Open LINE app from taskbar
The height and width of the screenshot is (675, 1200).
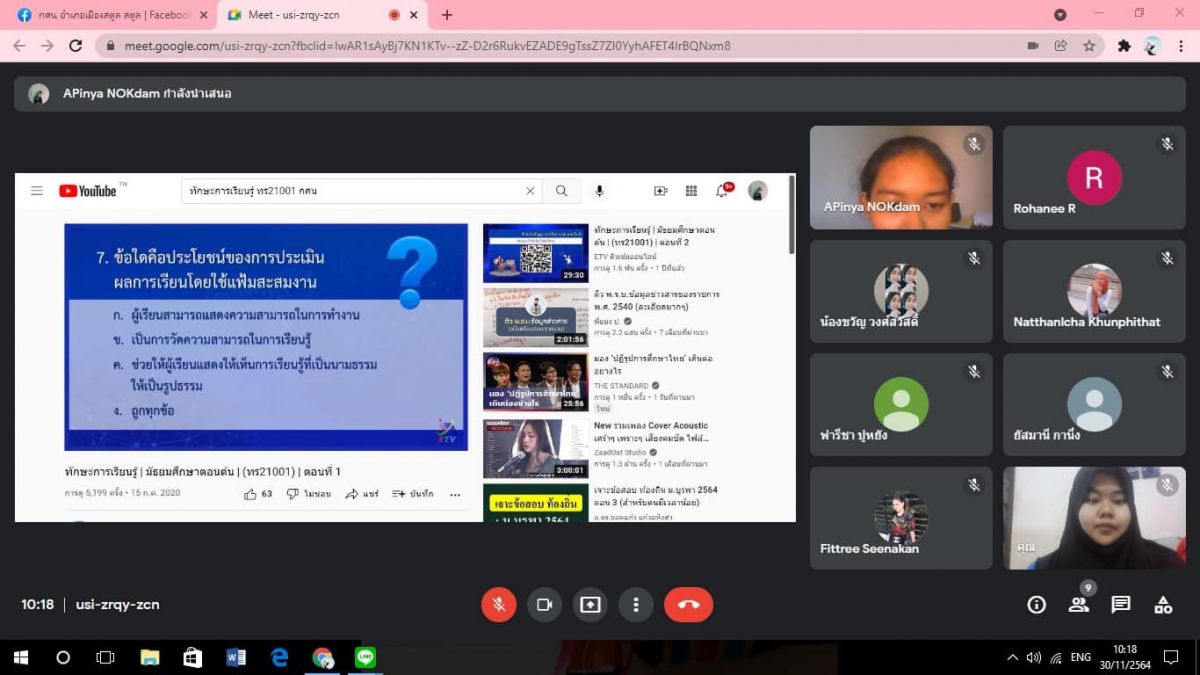tap(365, 657)
